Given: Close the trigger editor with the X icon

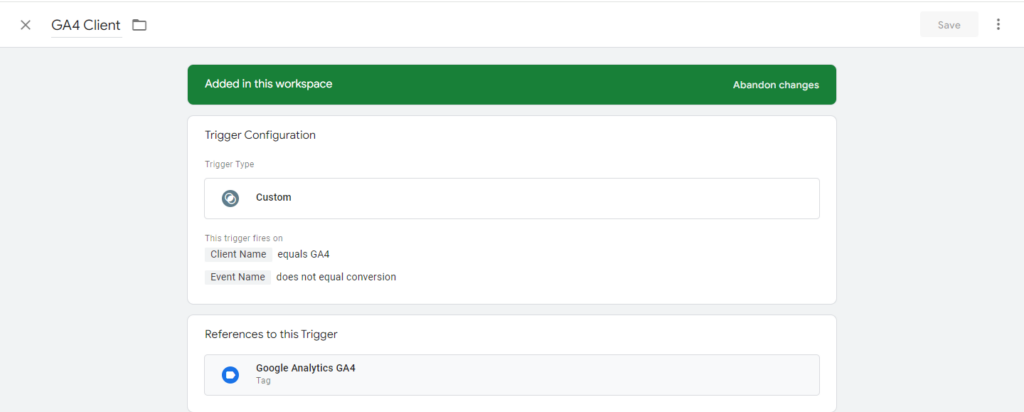Looking at the screenshot, I should click(x=26, y=25).
